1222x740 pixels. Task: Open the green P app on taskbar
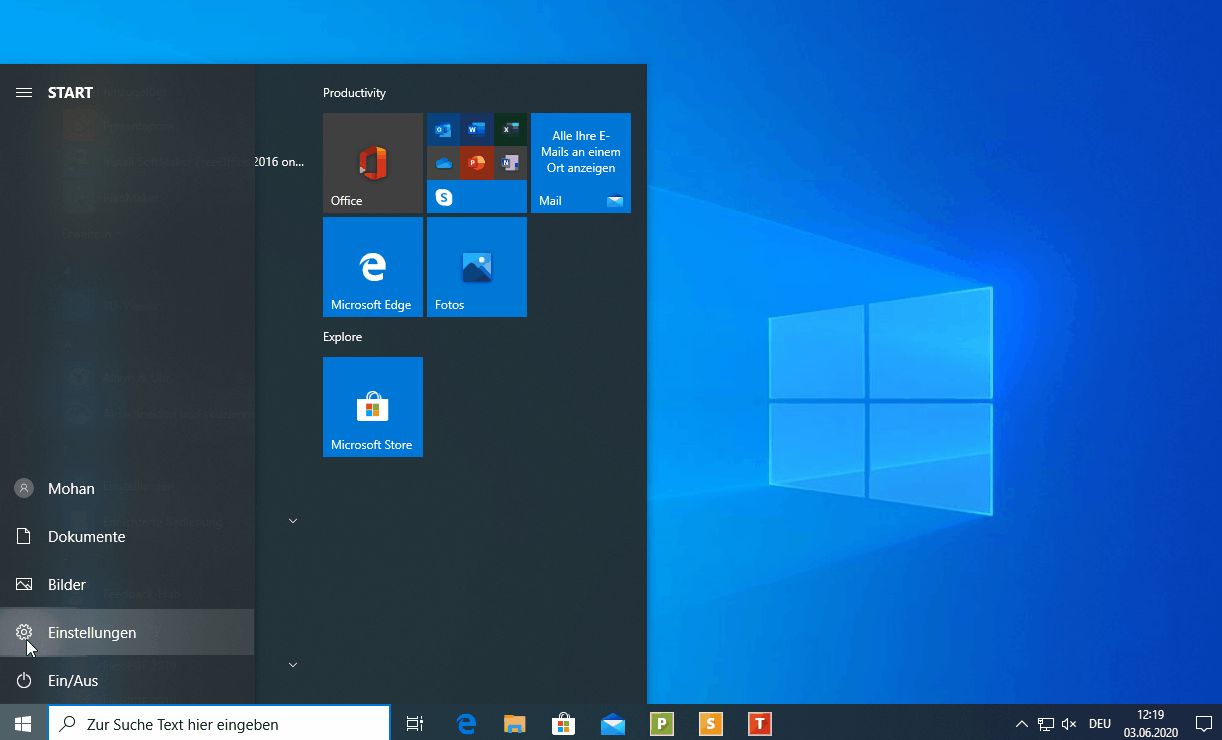(662, 723)
